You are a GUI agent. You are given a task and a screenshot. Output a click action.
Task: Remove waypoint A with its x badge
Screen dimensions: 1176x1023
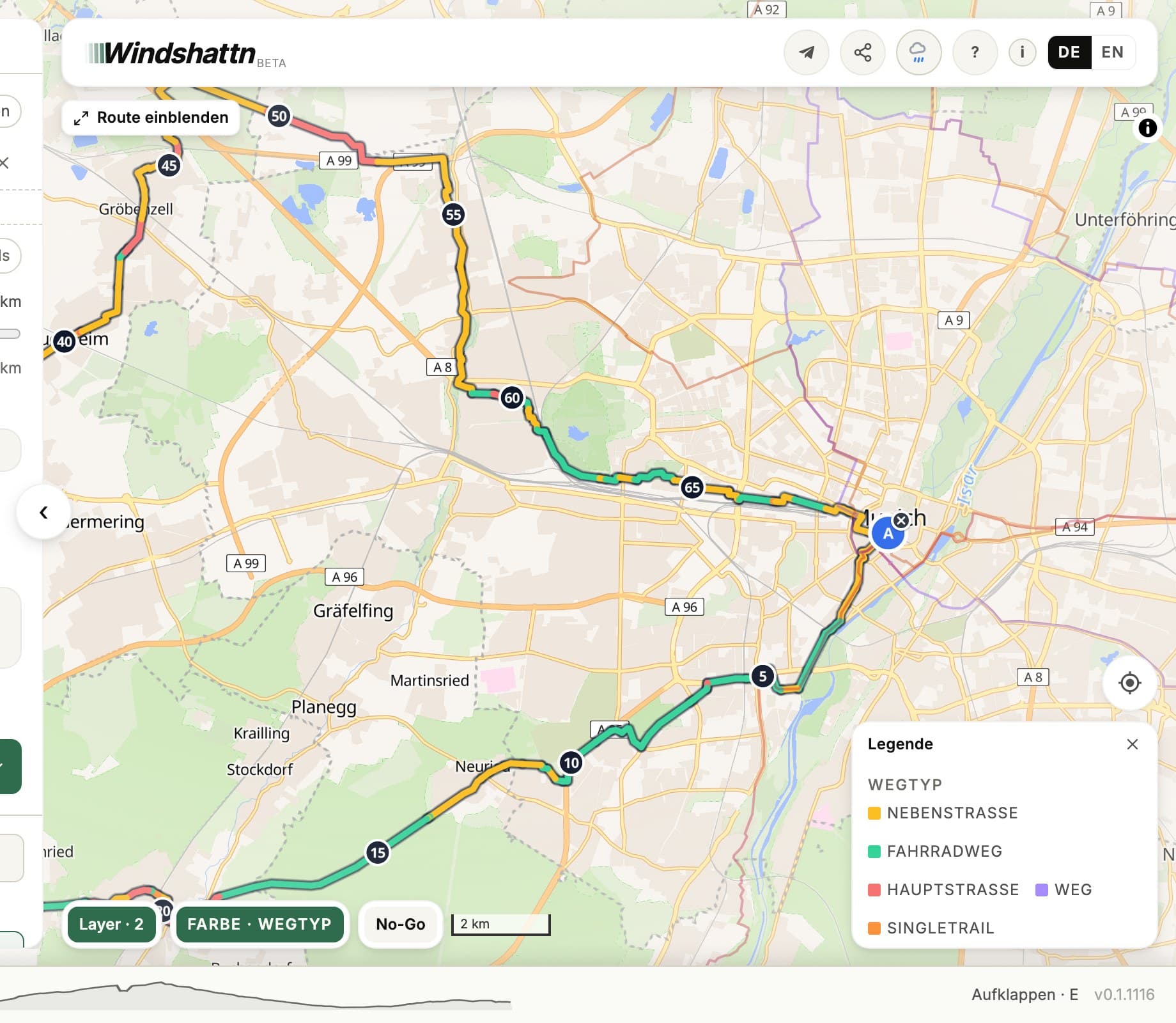(x=901, y=520)
